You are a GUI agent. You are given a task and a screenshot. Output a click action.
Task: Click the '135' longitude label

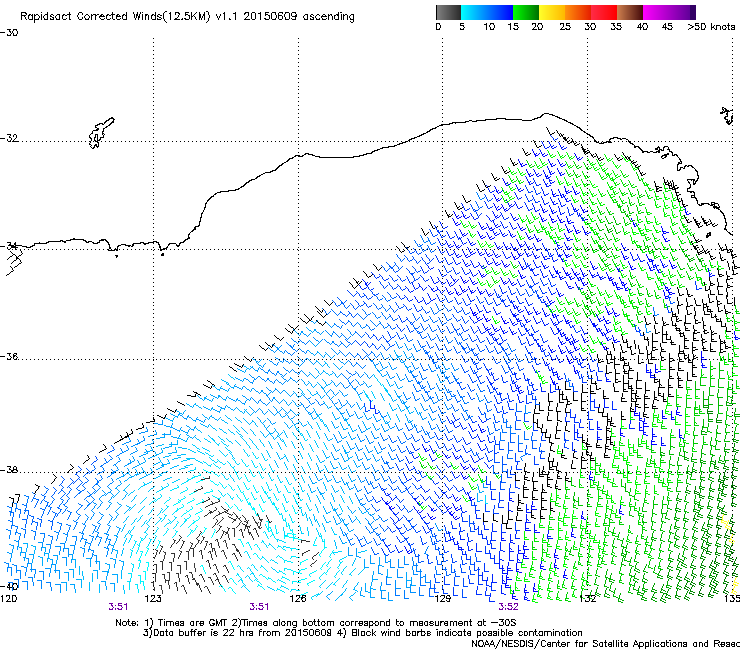(732, 599)
